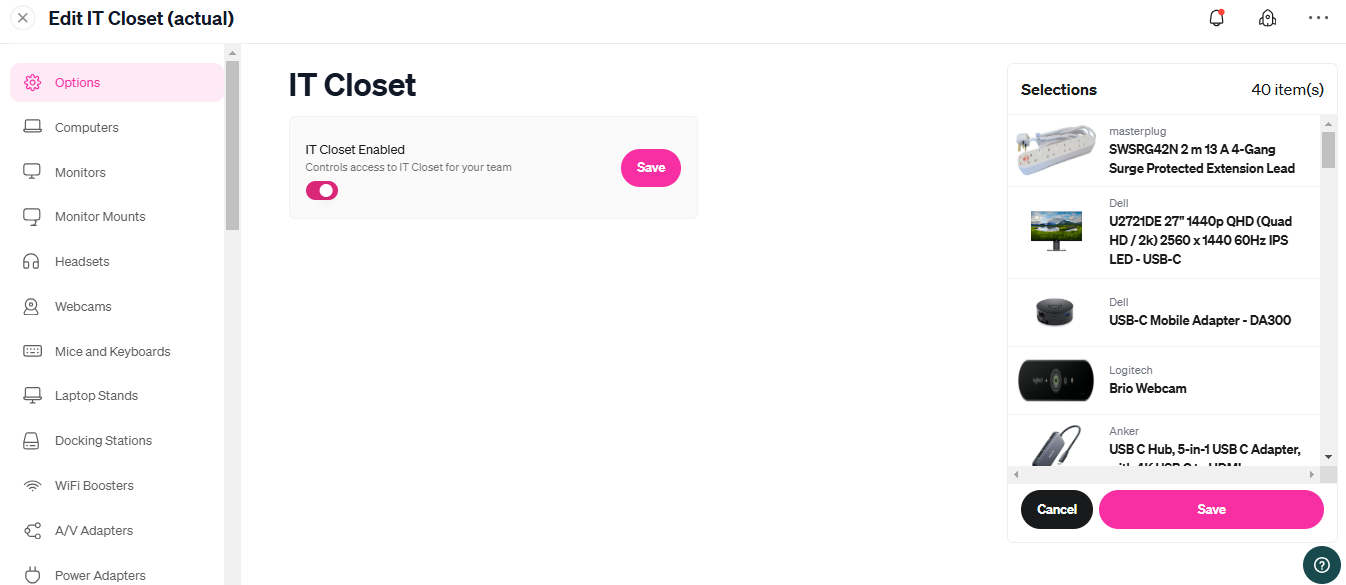Viewport: 1346px width, 585px height.
Task: Click the Brio Webcam product thumbnail
Action: pyautogui.click(x=1055, y=380)
